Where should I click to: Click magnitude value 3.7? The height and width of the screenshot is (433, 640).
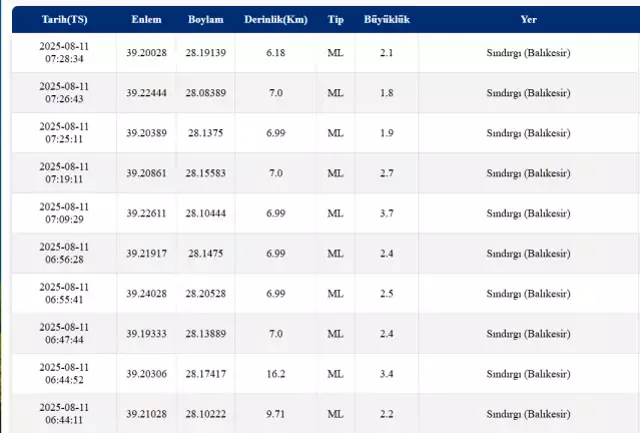click(x=387, y=213)
